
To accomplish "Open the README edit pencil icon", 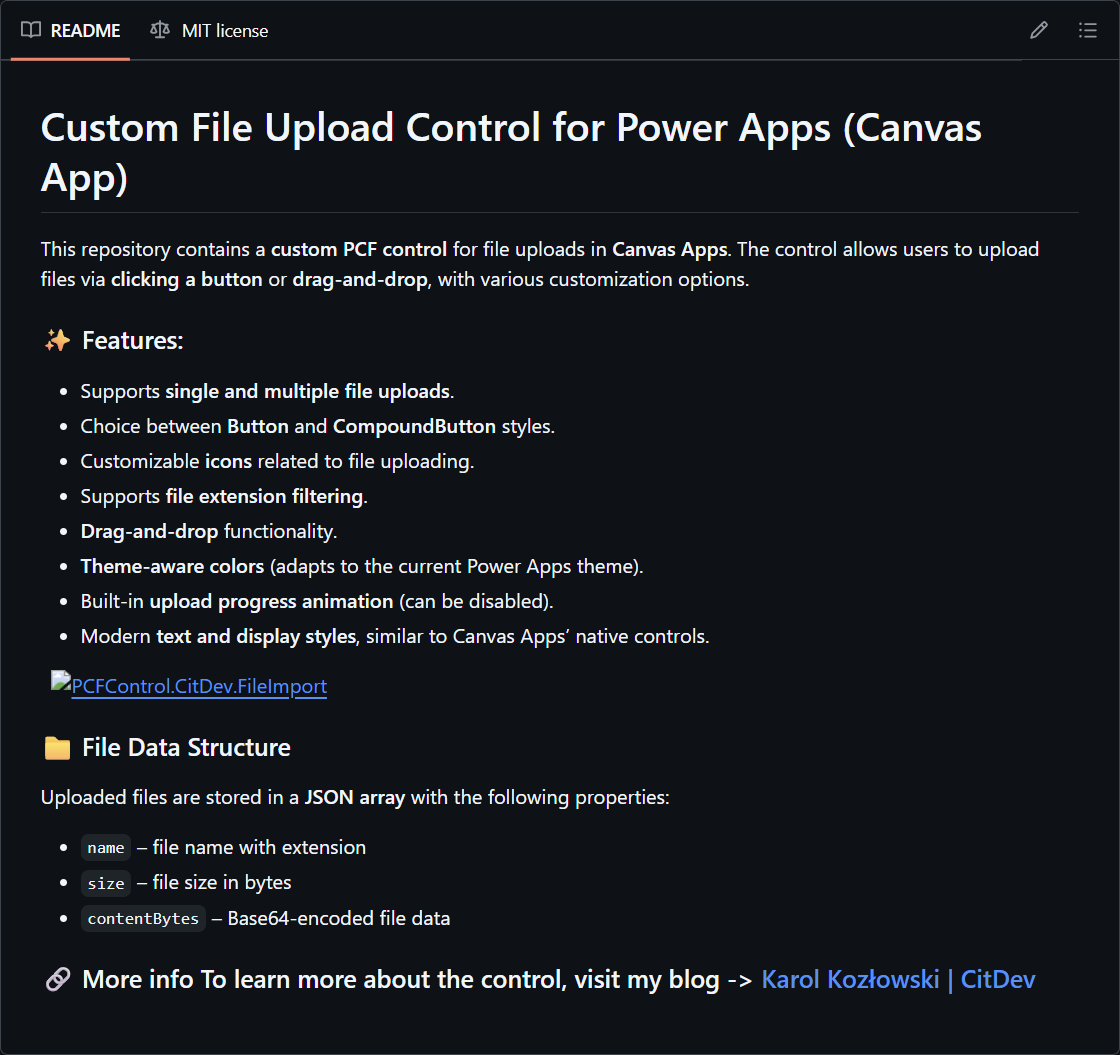I will coord(1038,30).
